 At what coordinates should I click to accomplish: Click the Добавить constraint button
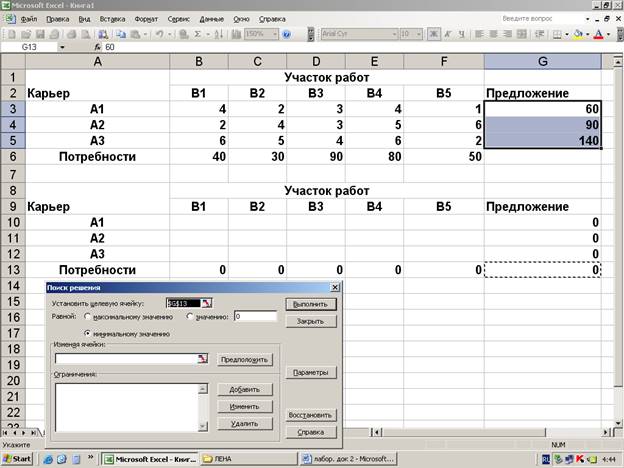pos(245,390)
